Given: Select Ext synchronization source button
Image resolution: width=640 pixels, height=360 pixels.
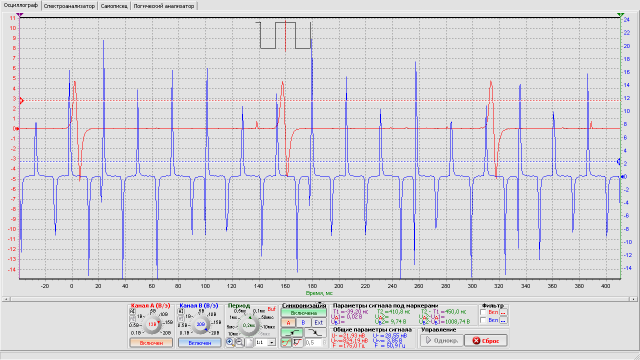Looking at the screenshot, I should (318, 322).
